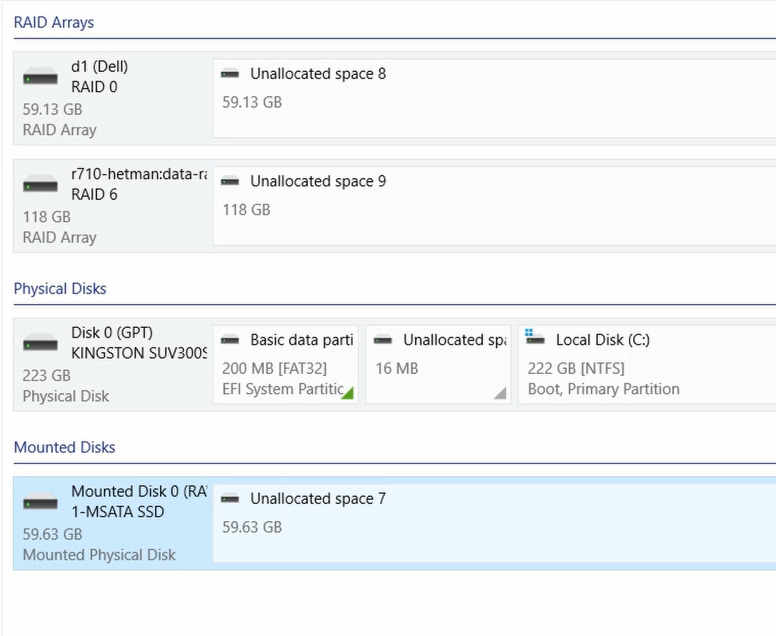Open the Unallocated space 9 partition

pyautogui.click(x=494, y=205)
